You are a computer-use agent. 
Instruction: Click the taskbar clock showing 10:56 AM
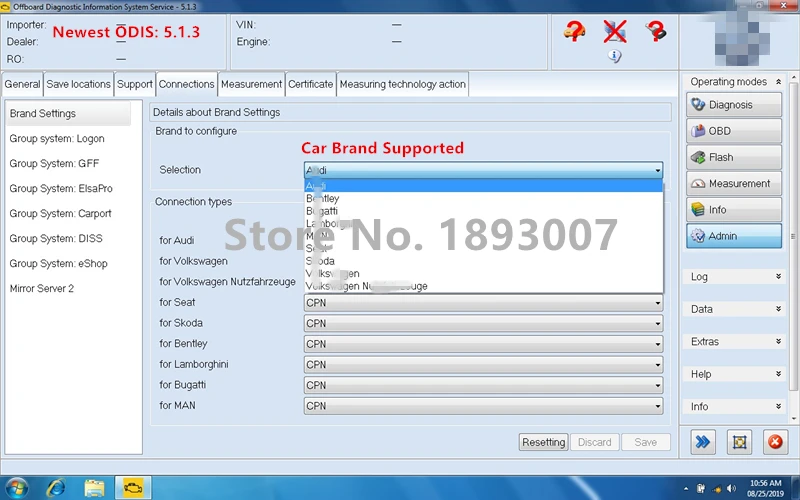coord(765,488)
